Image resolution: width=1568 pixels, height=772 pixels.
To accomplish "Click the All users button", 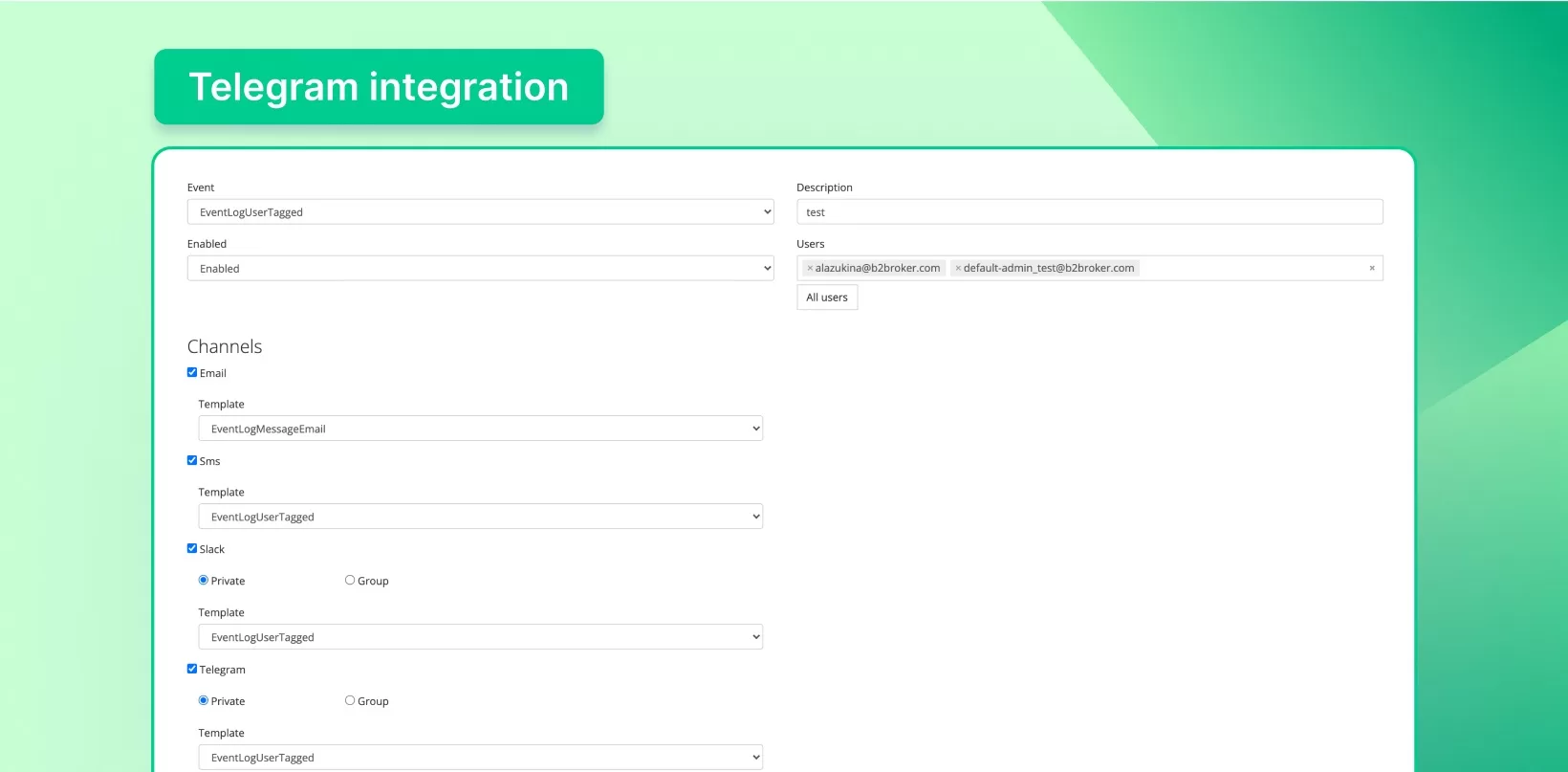I will pos(827,298).
